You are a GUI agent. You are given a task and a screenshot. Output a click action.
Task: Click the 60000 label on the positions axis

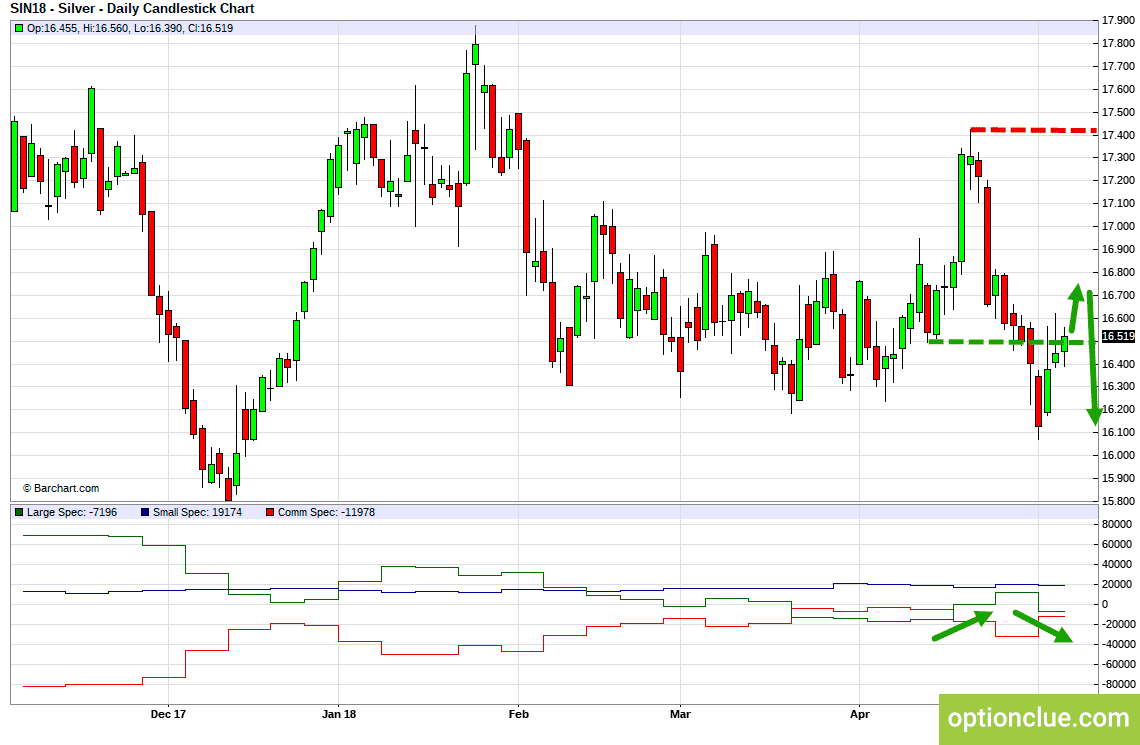click(1116, 544)
